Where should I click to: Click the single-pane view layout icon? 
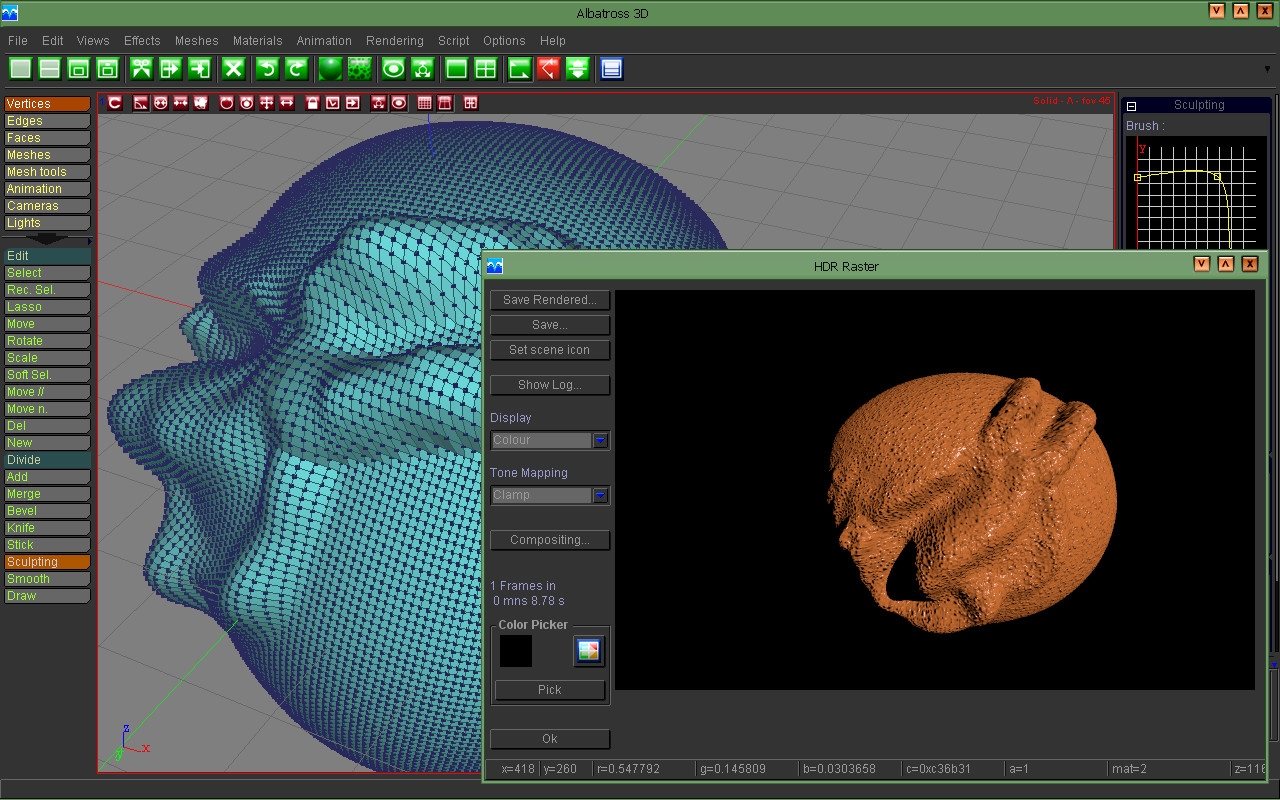click(x=456, y=69)
